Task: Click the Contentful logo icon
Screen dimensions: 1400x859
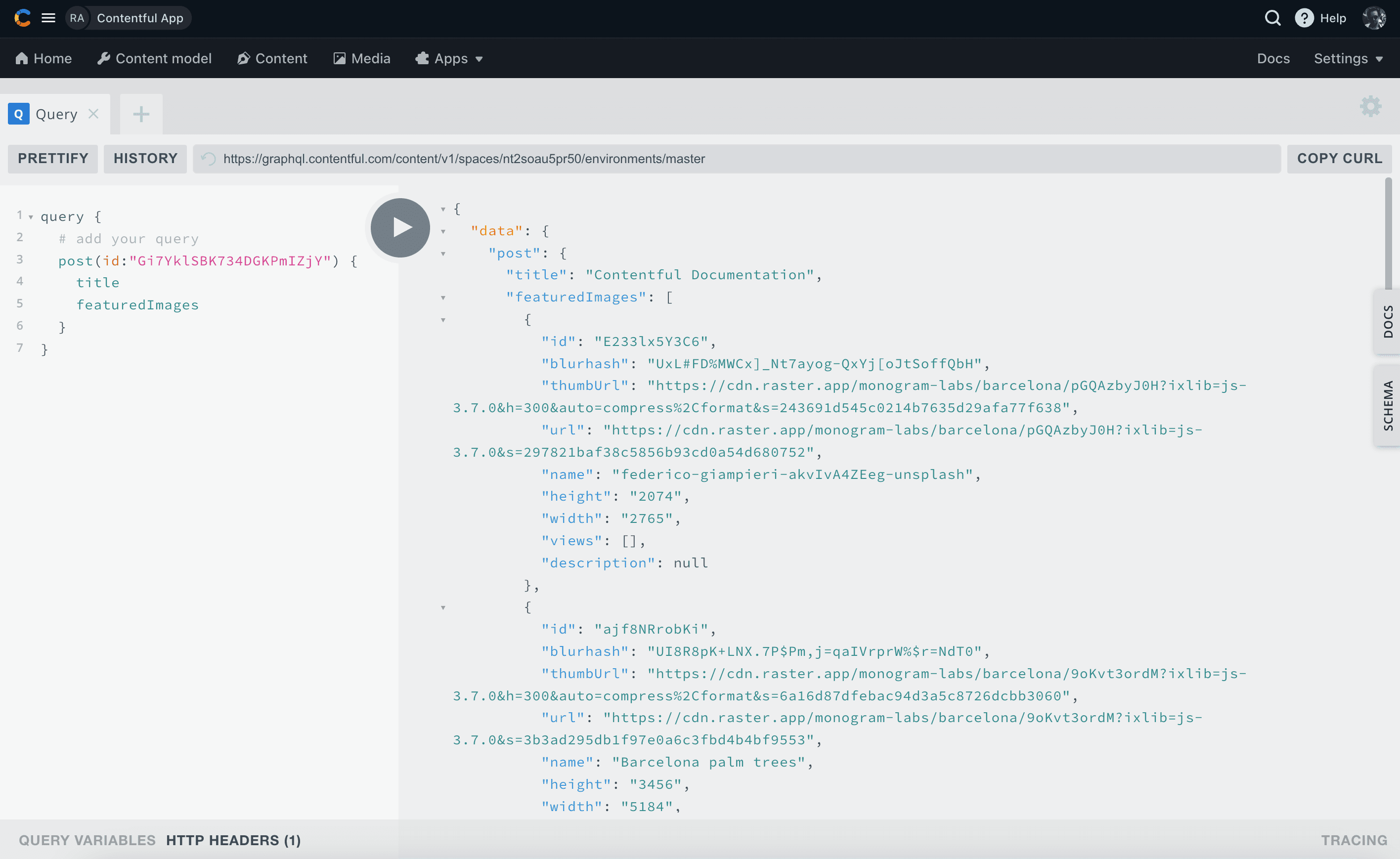Action: tap(22, 18)
